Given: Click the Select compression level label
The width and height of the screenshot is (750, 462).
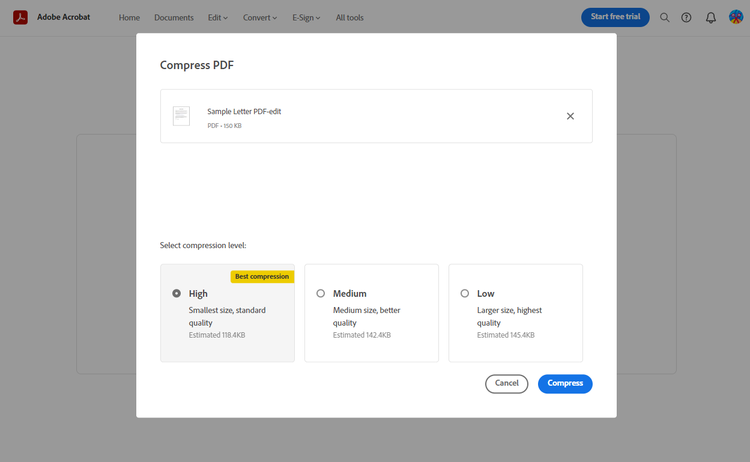Looking at the screenshot, I should point(203,245).
